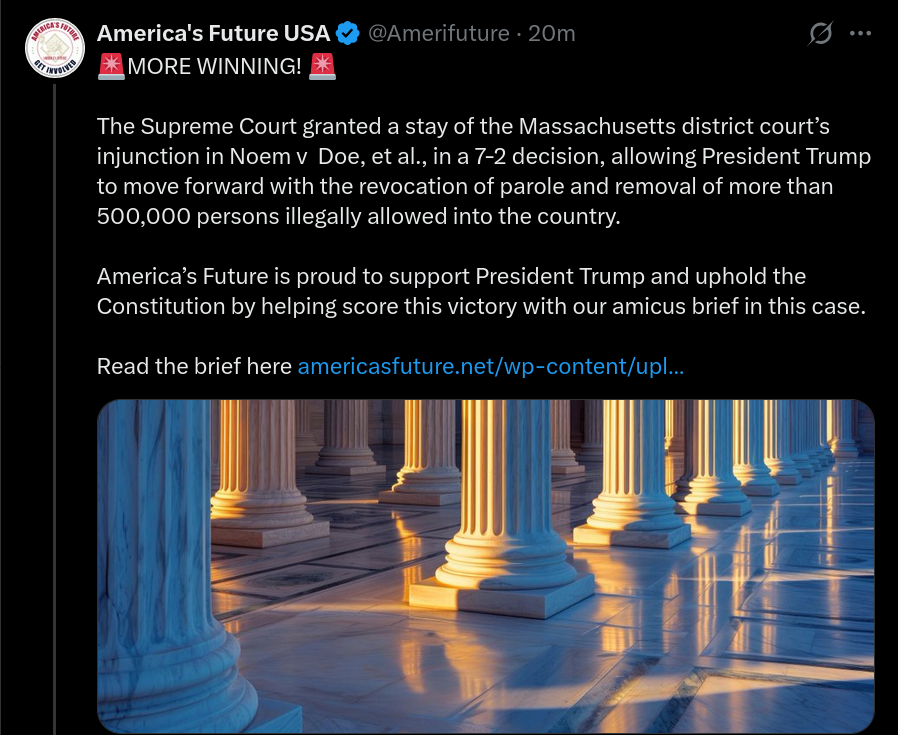Click the first red siren emoji
The image size is (898, 735).
pyautogui.click(x=110, y=67)
